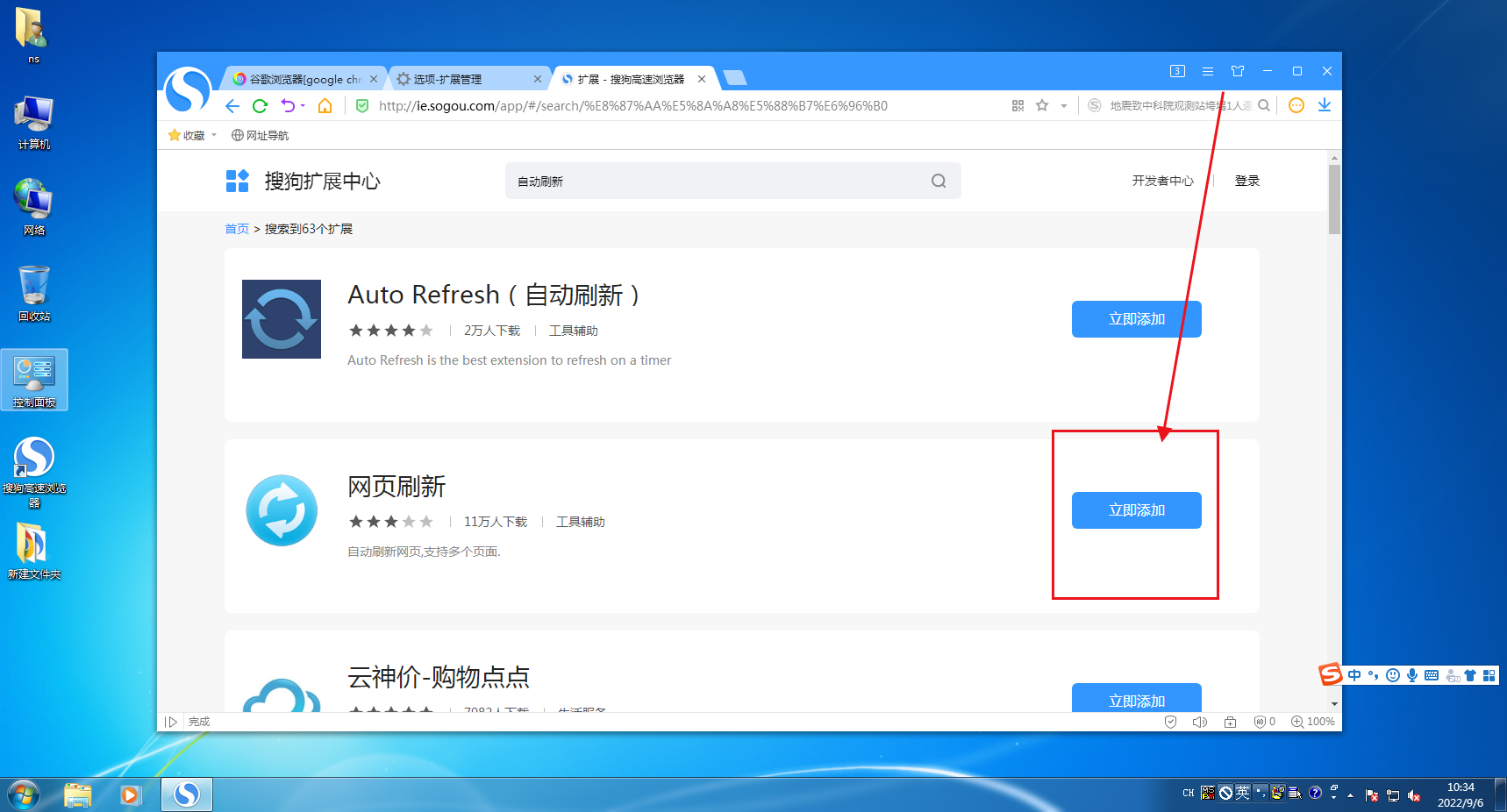This screenshot has width=1507, height=812.
Task: Add the Auto Refresh extension with 立即添加
Action: 1137,319
